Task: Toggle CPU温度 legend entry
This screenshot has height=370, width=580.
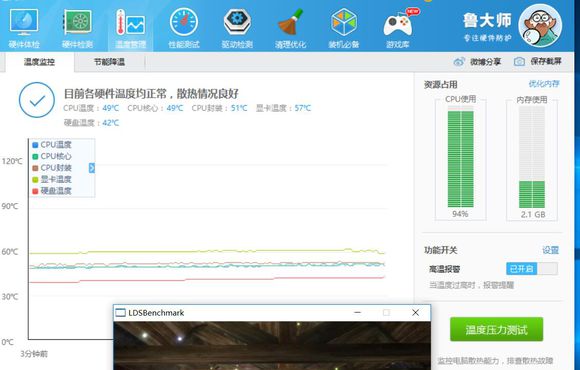Action: [52, 145]
